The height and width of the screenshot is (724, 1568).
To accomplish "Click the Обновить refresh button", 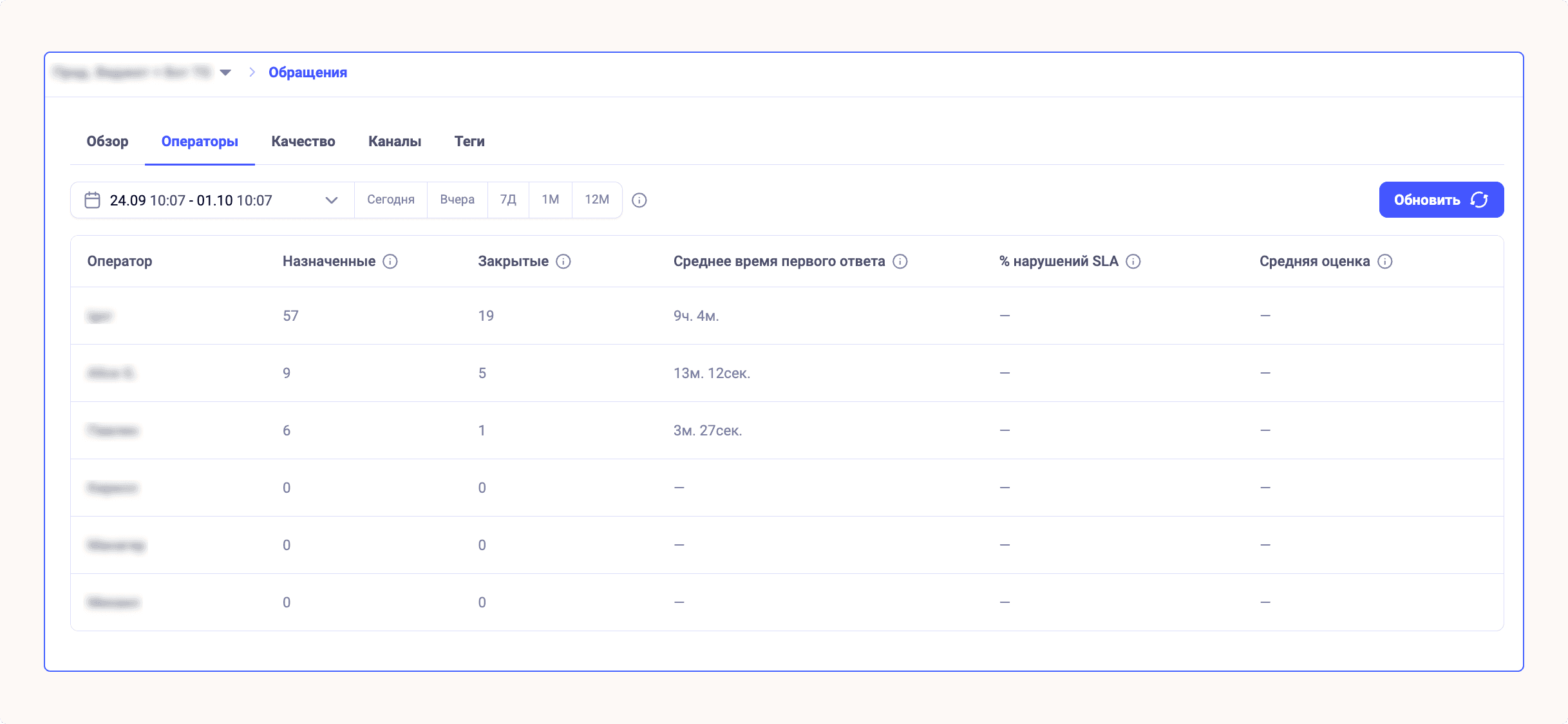I will 1441,200.
